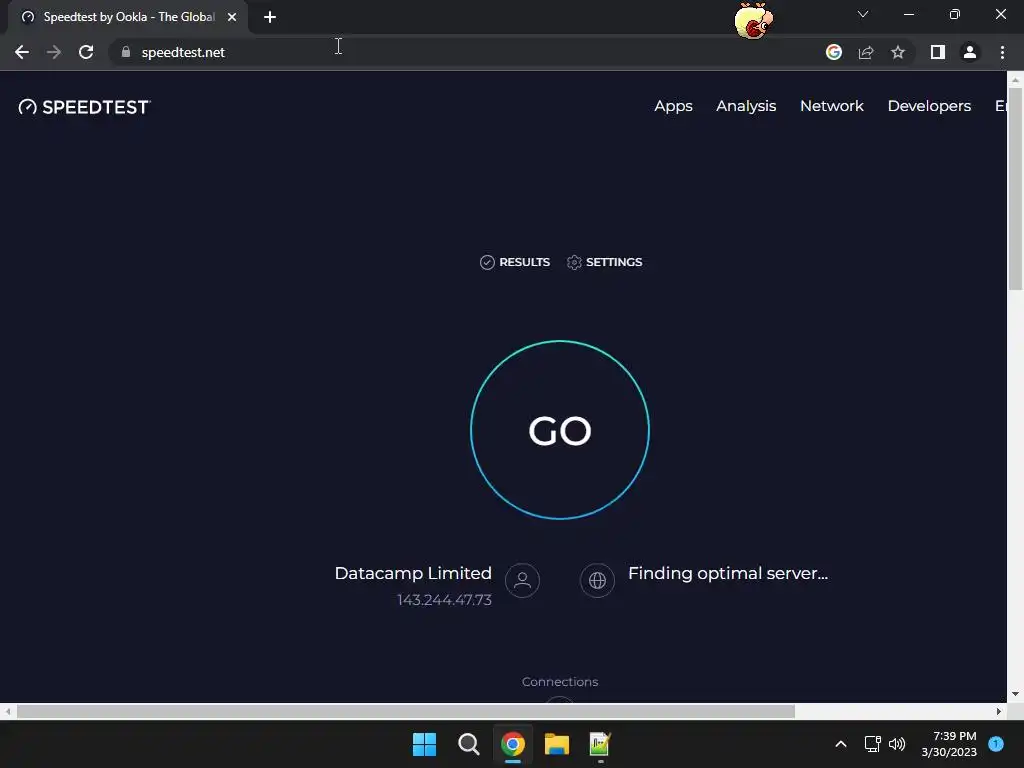Click the horizontal scrollbar thumb

[406, 711]
